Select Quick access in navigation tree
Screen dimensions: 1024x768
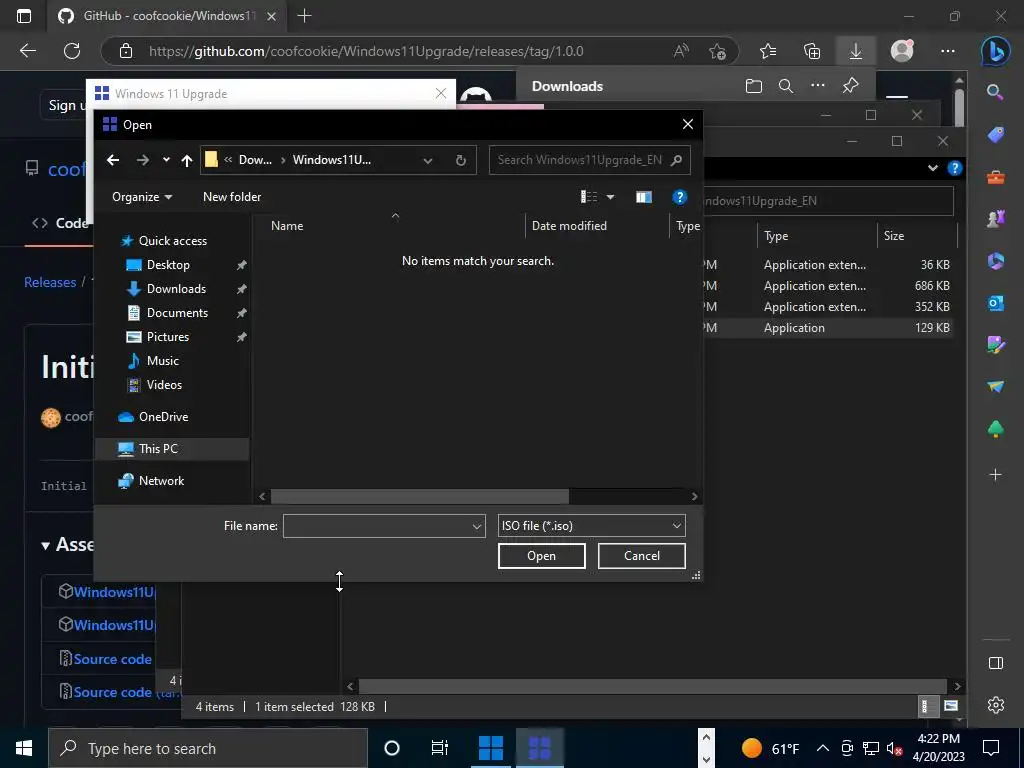click(x=172, y=241)
